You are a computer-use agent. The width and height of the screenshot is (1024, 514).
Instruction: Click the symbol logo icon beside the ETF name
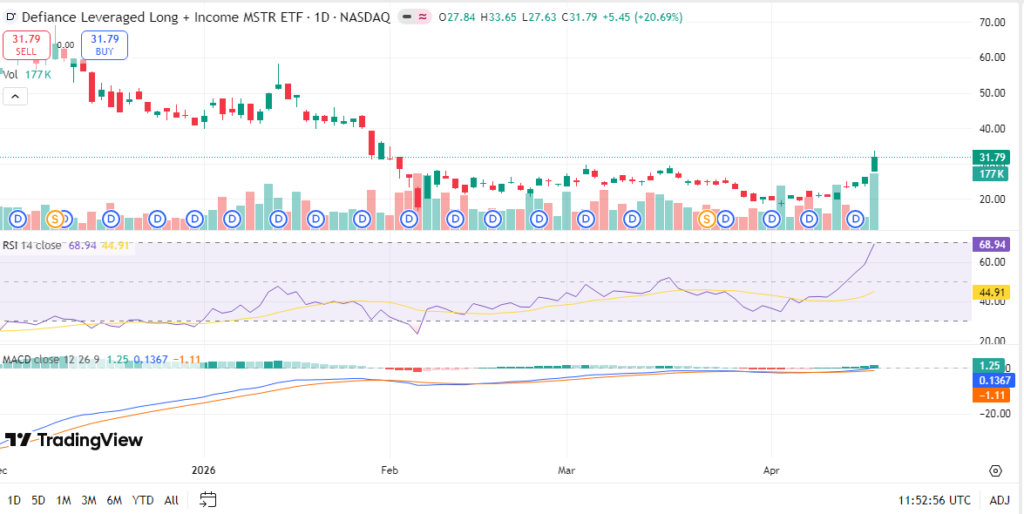(x=11, y=17)
